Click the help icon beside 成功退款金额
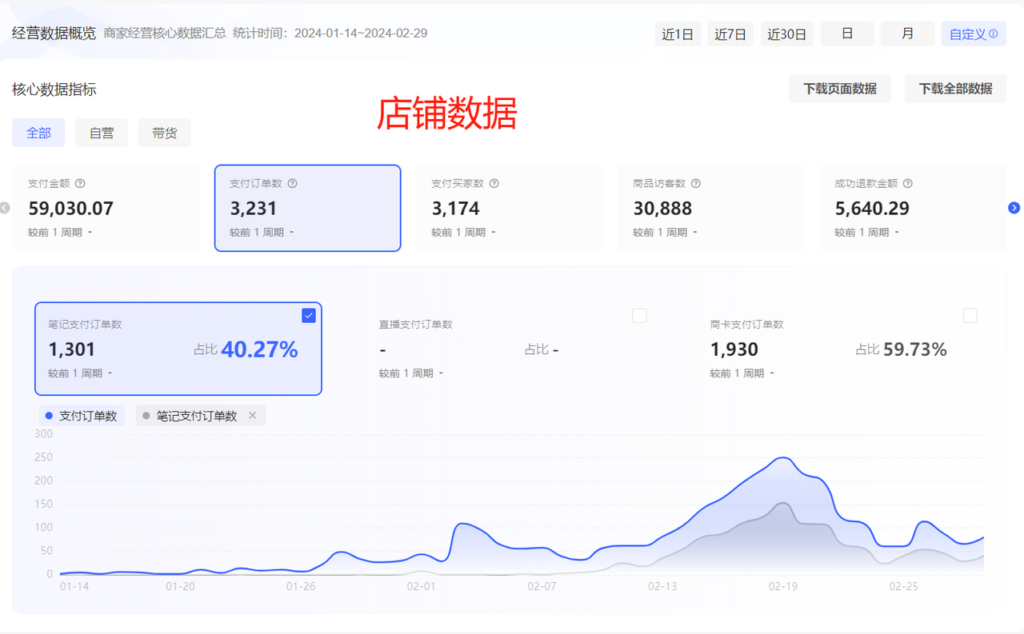The width and height of the screenshot is (1024, 634). 908,183
